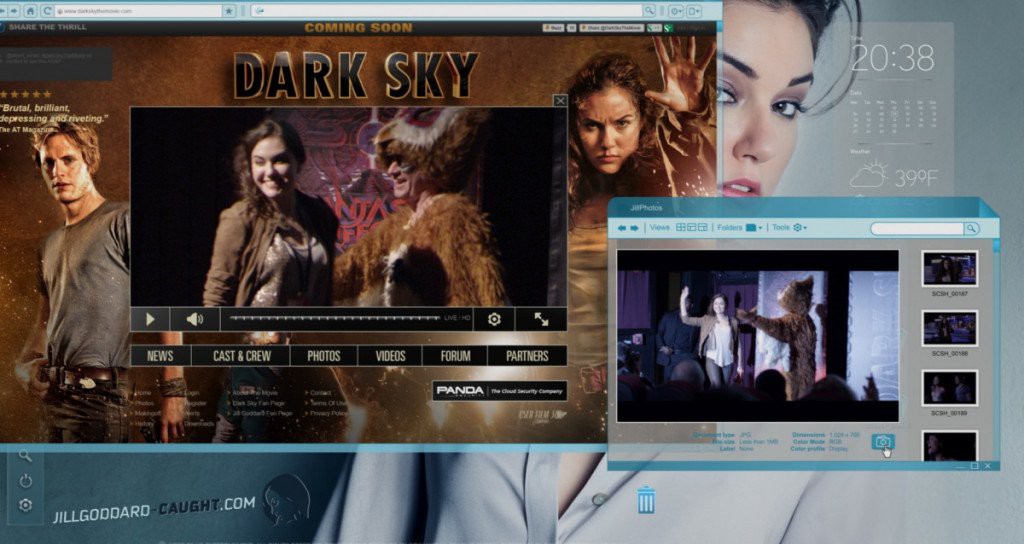Click the Panda Cloud Security banner
The image size is (1024, 544).
point(499,391)
